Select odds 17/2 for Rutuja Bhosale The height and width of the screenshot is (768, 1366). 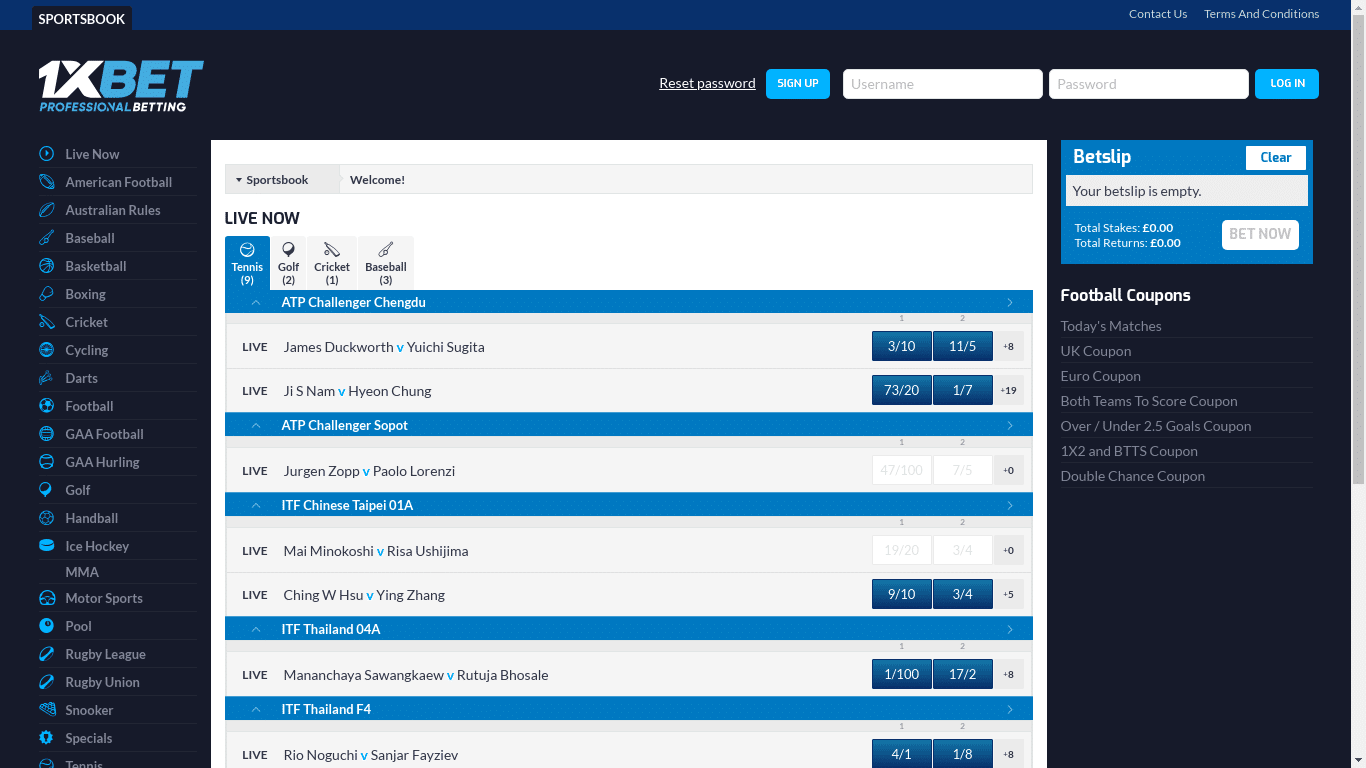coord(962,674)
